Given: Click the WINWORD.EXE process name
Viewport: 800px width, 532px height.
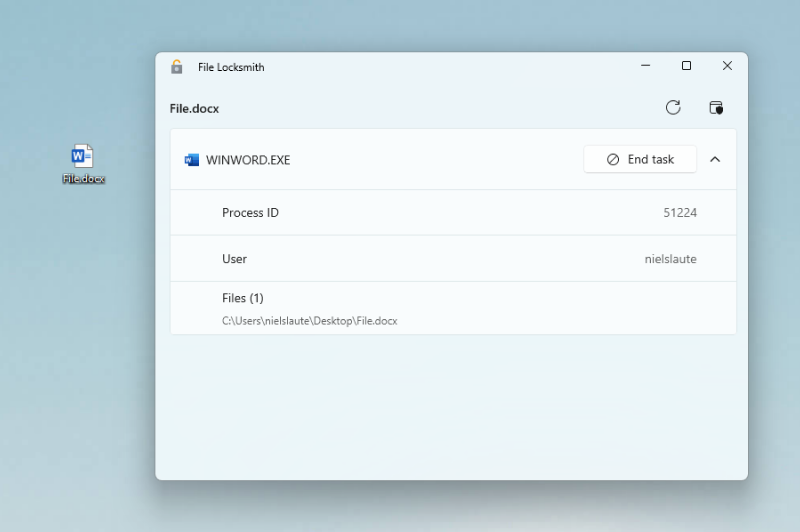Looking at the screenshot, I should (x=248, y=160).
